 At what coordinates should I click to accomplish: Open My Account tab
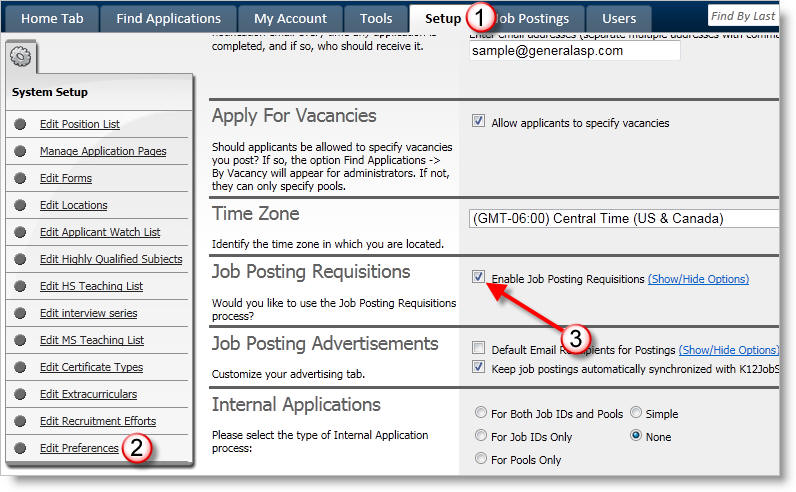(290, 19)
